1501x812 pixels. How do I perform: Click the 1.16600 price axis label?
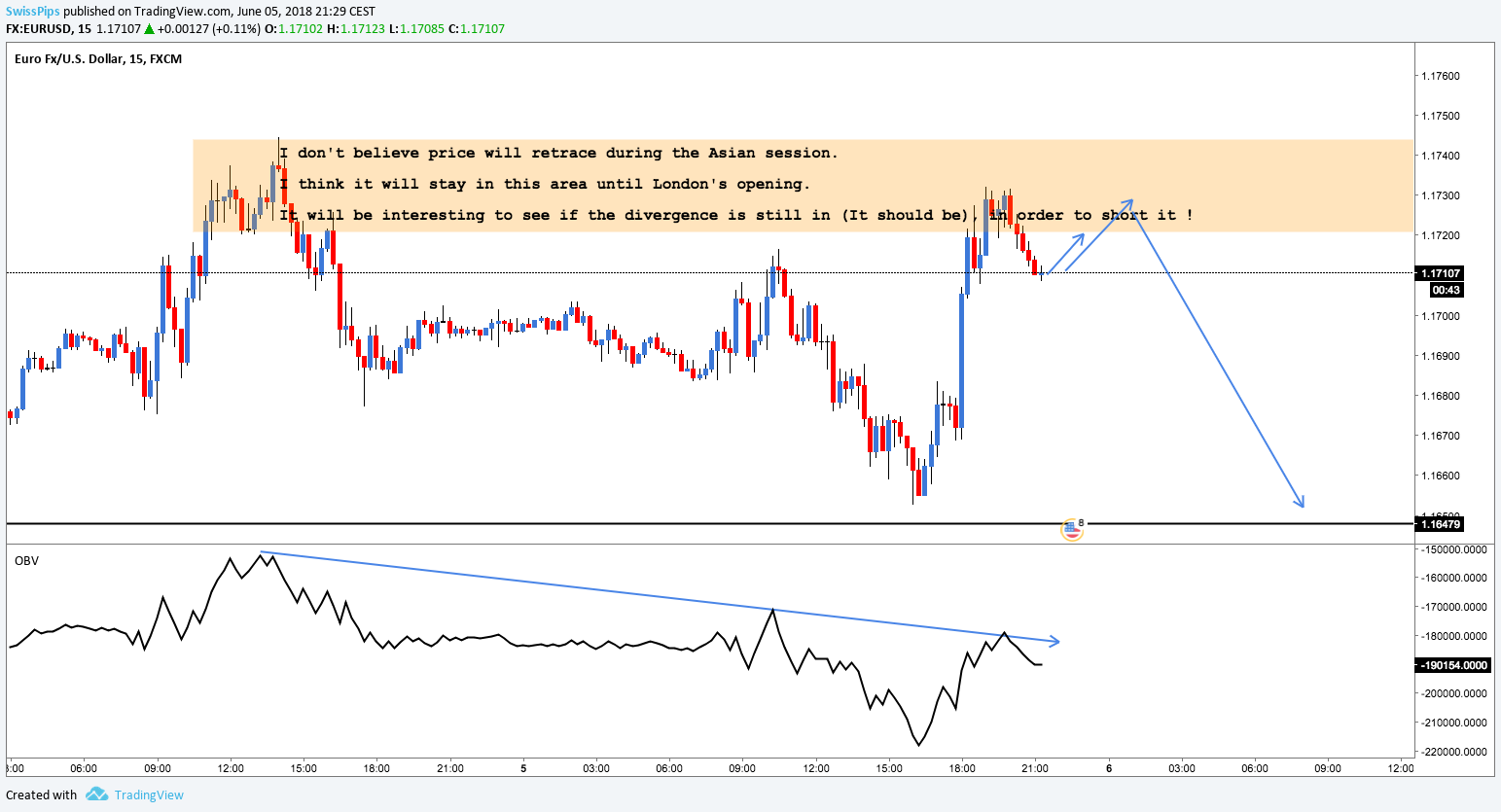pyautogui.click(x=1441, y=476)
